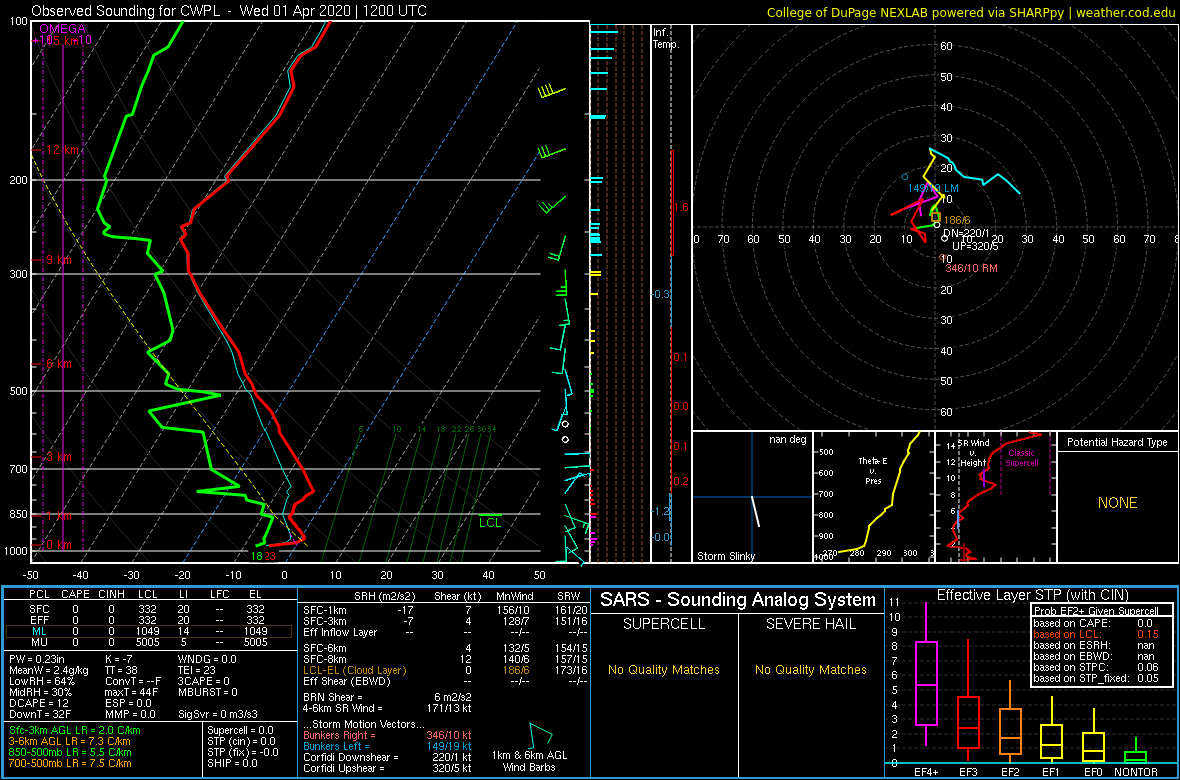
Task: Click the '149/19 LM' hodograph label
Action: tap(933, 187)
